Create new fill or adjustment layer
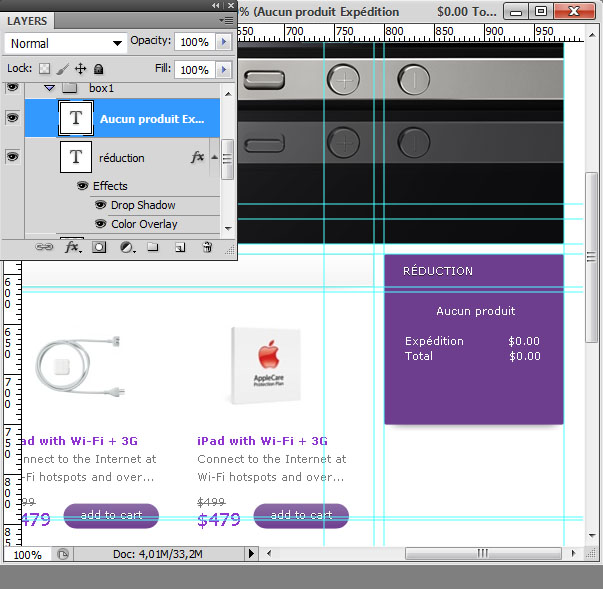The height and width of the screenshot is (589, 603). (127, 247)
